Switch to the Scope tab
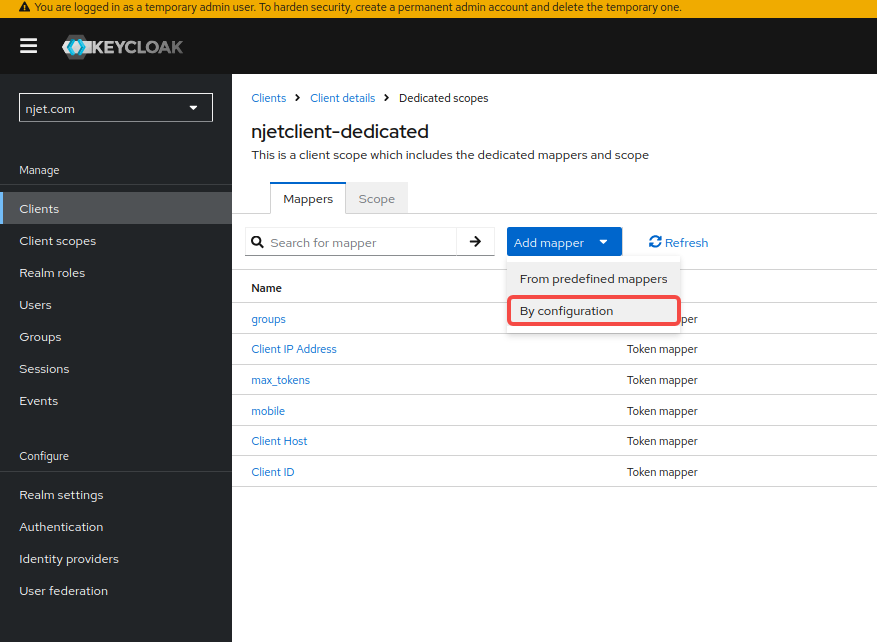 [376, 199]
